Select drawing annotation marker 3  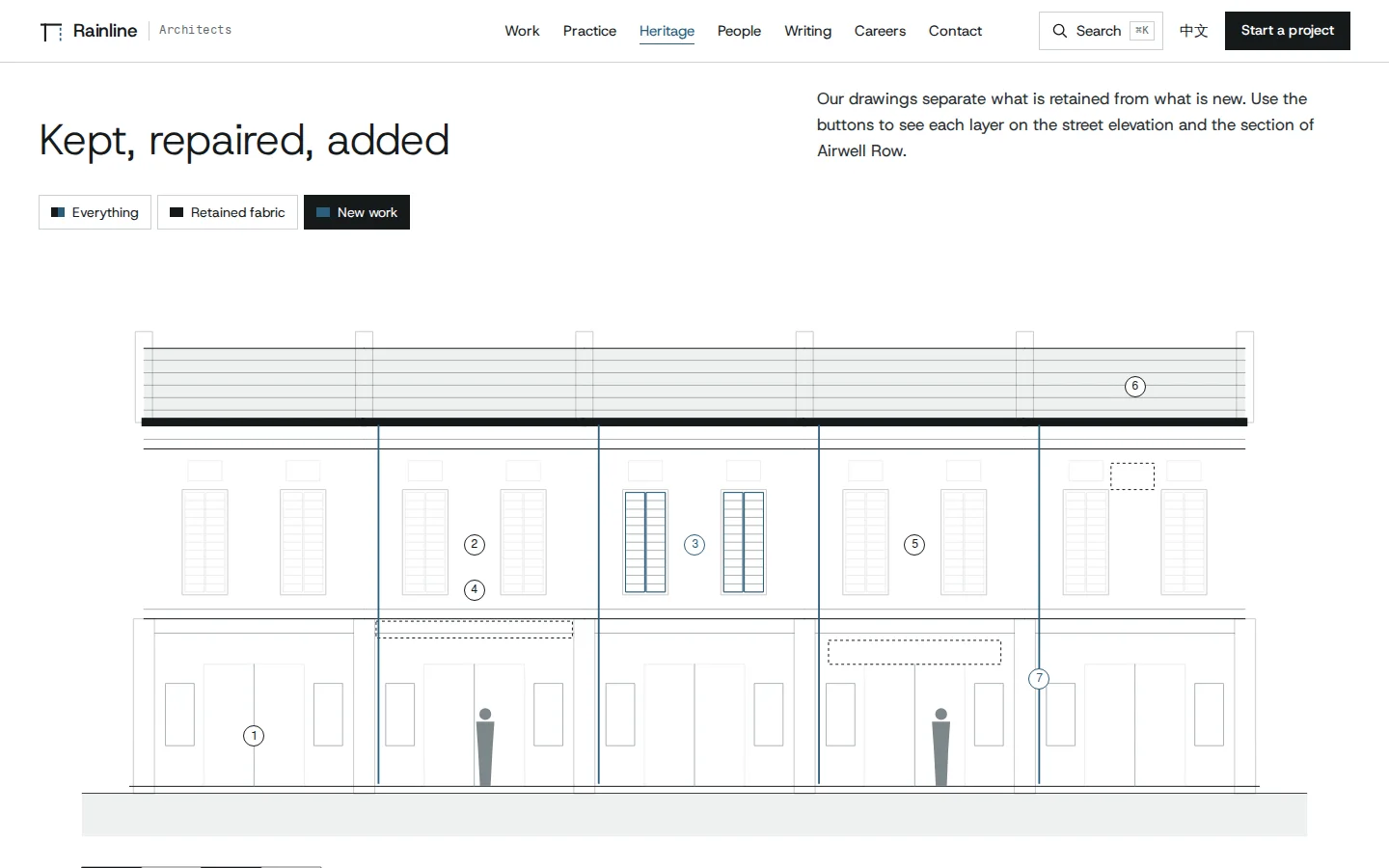click(x=694, y=545)
